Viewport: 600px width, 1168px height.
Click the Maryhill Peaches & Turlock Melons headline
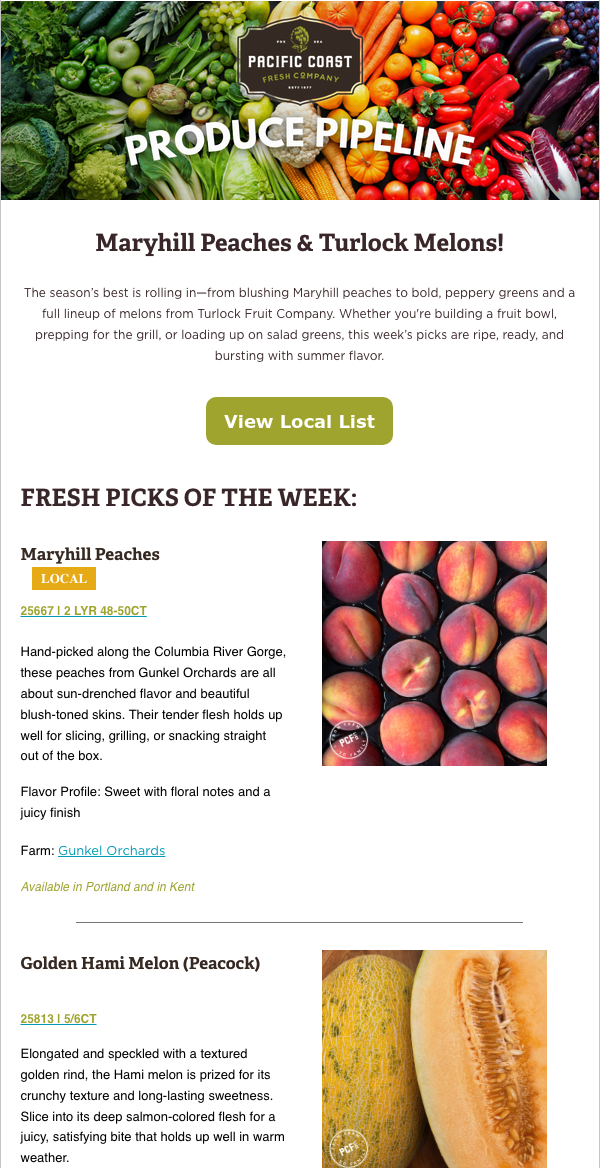tap(300, 242)
